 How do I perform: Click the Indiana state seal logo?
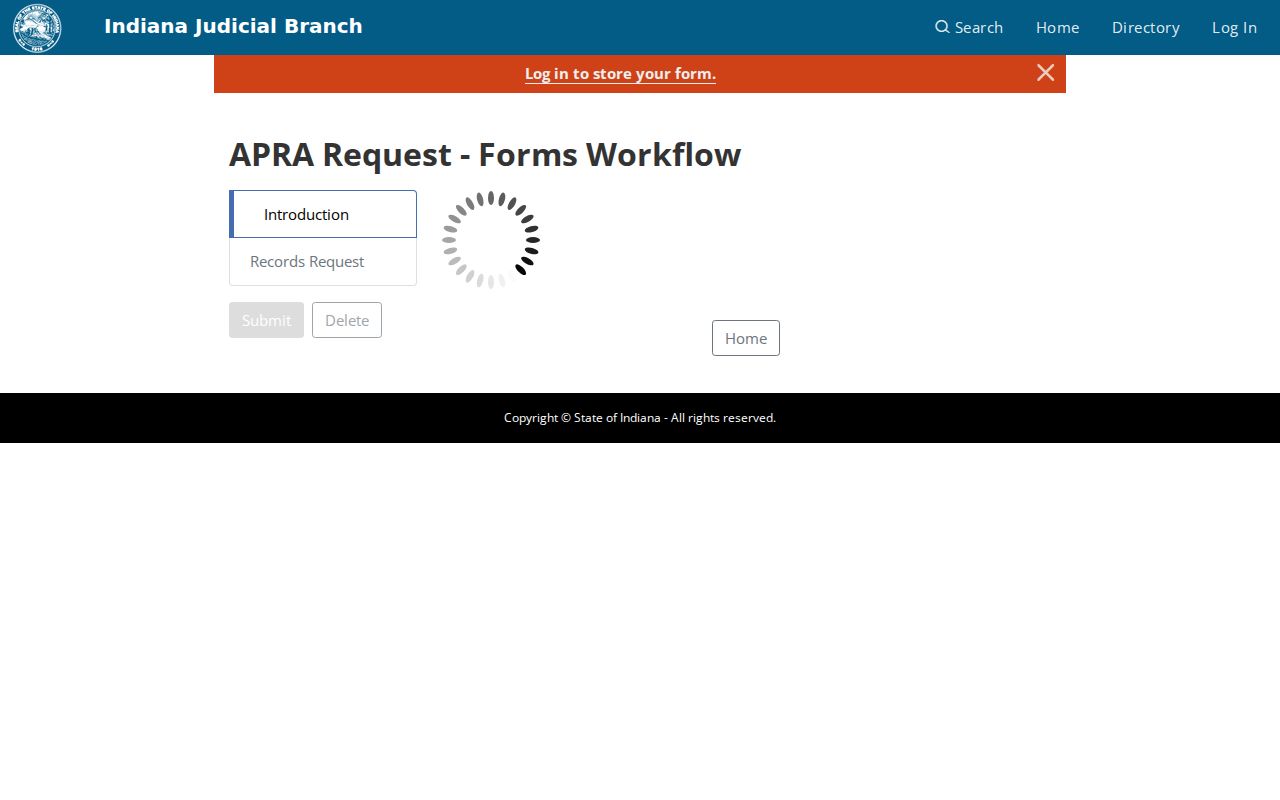[x=37, y=28]
